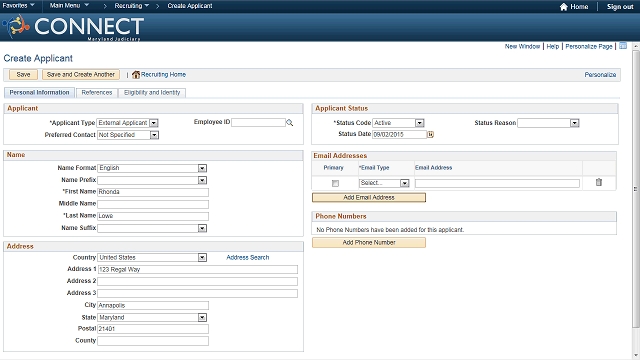Click the page layout icon beside Personalize Page

[623, 46]
